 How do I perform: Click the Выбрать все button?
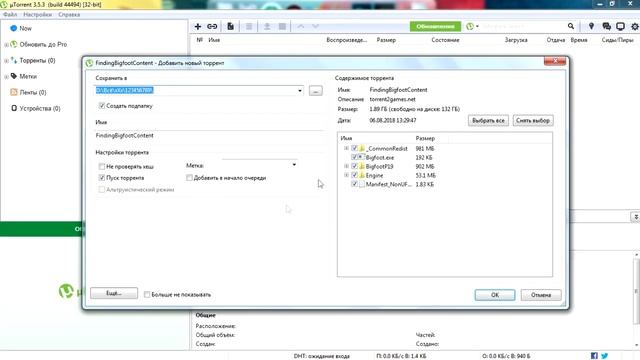click(x=488, y=121)
